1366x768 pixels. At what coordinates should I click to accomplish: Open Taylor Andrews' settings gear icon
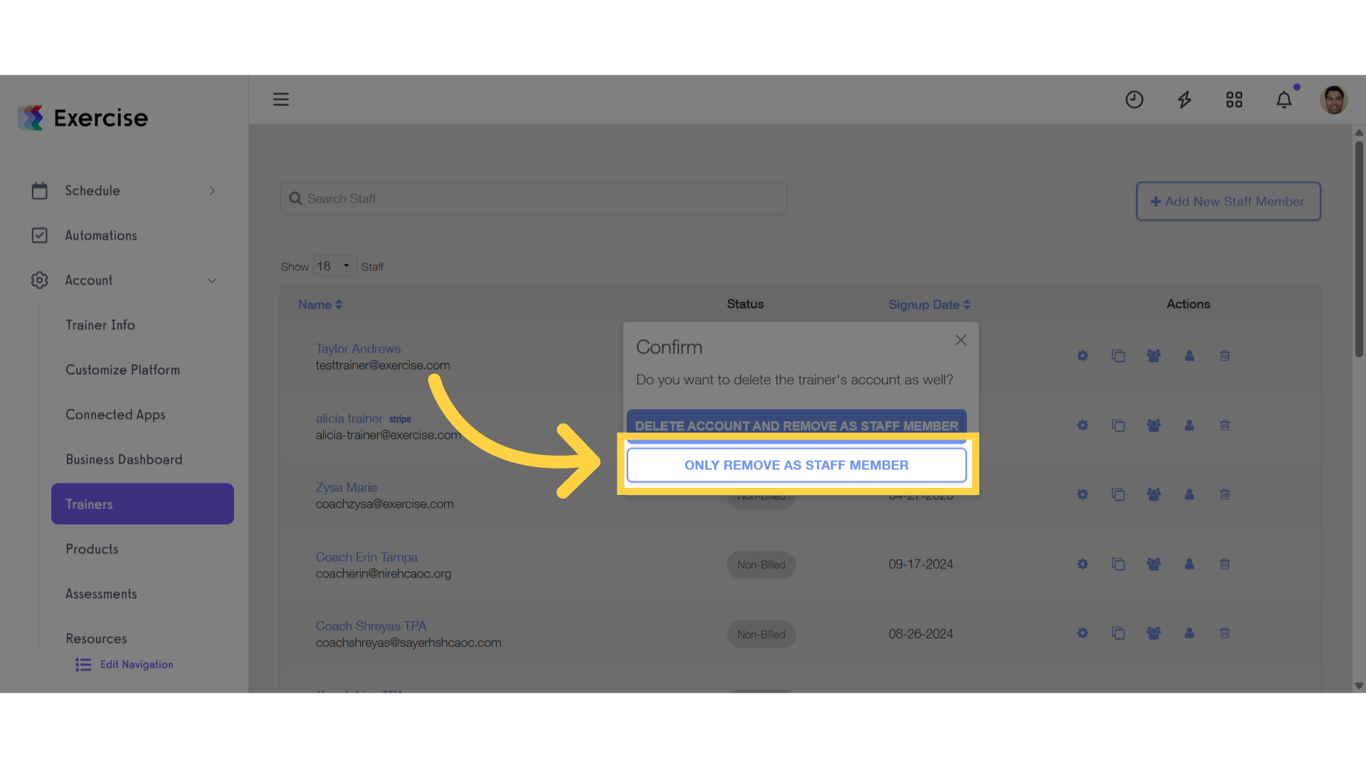click(1082, 355)
